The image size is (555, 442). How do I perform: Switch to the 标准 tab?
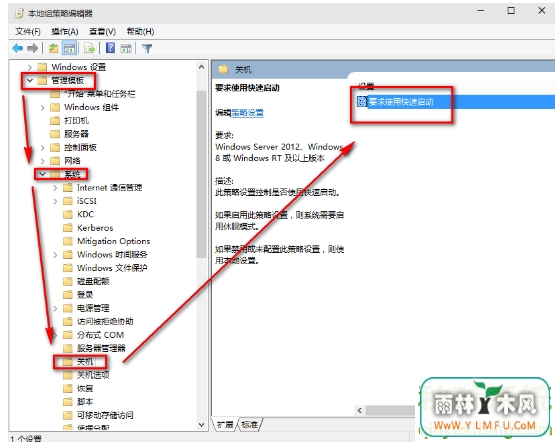pos(249,424)
